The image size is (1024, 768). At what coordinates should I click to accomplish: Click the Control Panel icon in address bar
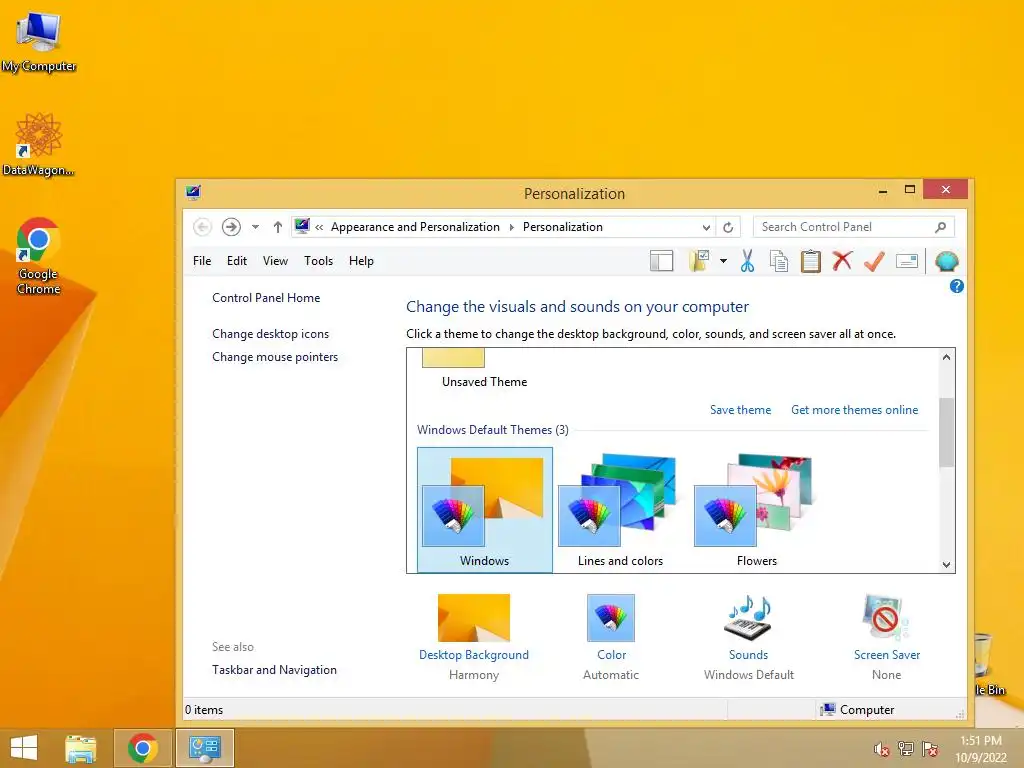tap(302, 226)
